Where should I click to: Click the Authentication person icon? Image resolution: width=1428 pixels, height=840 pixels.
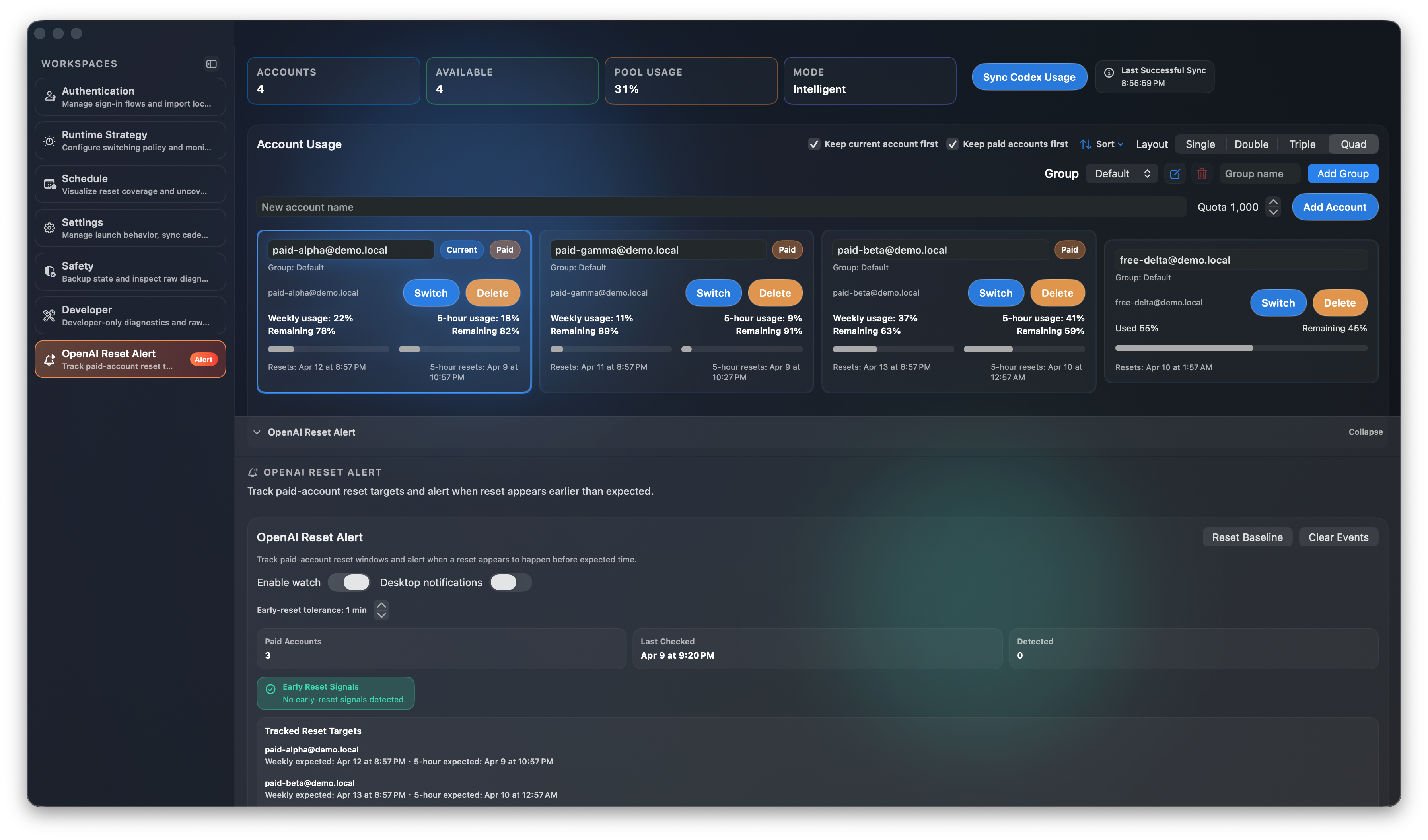pos(50,97)
